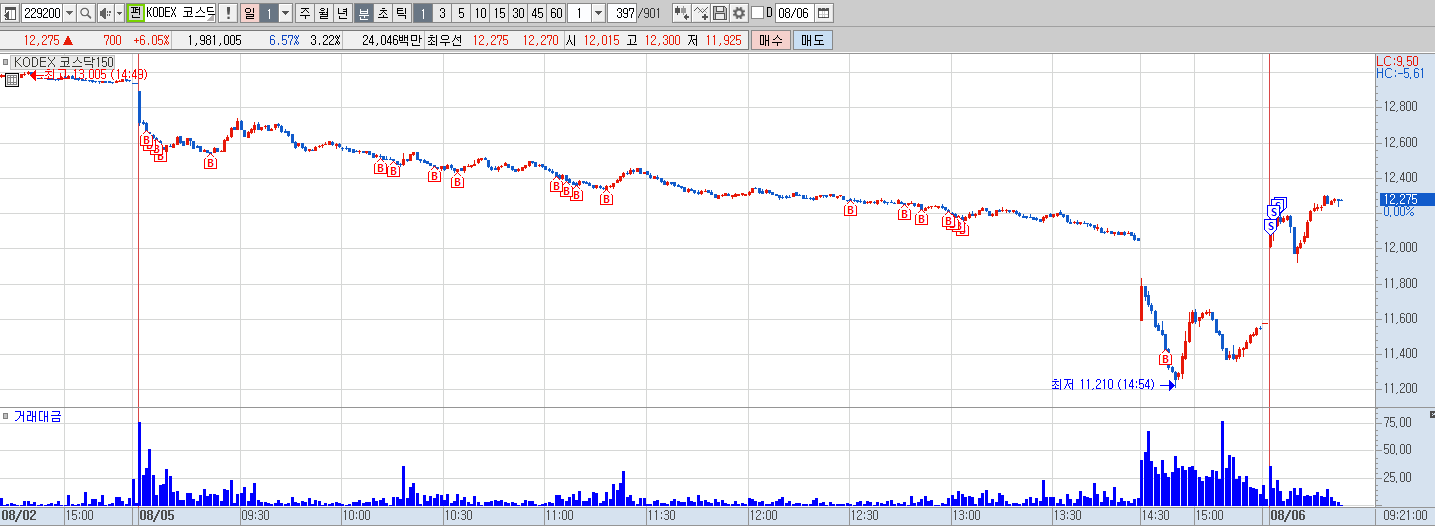Select the 45 minute interval
This screenshot has width=1435, height=526.
(x=537, y=13)
